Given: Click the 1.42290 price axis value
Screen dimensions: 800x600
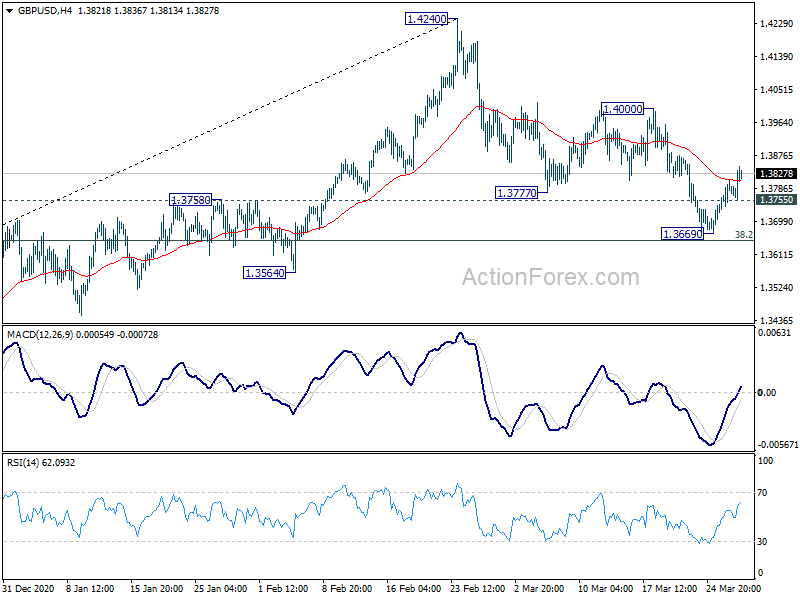Looking at the screenshot, I should [x=777, y=23].
